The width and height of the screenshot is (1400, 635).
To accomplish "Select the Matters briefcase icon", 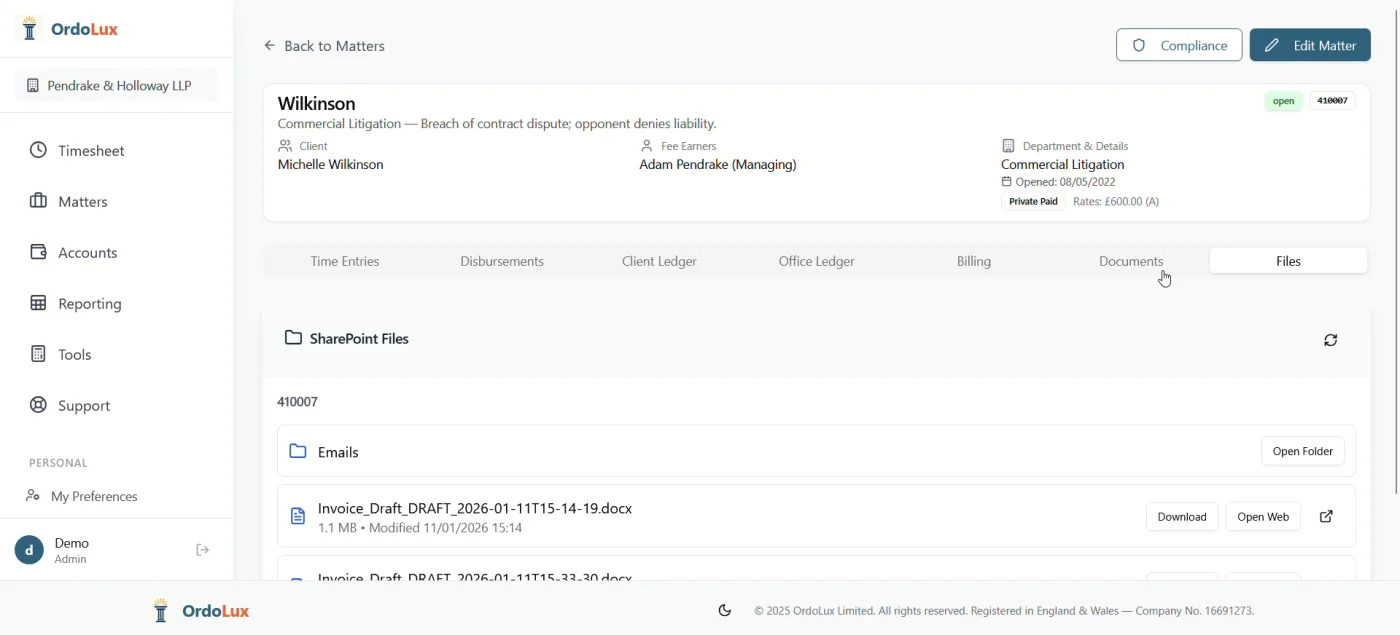I will click(36, 201).
